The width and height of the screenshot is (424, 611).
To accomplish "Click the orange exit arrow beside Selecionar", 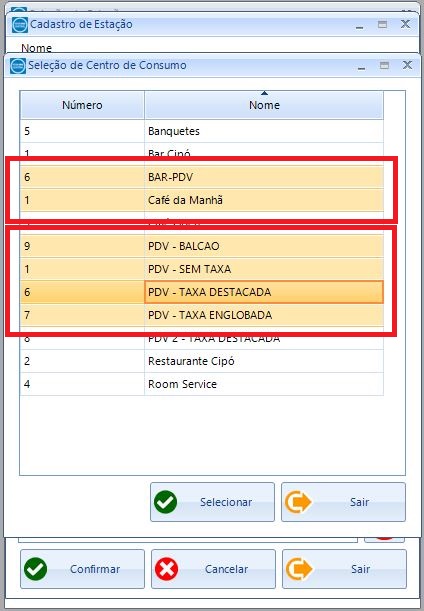I will (299, 502).
